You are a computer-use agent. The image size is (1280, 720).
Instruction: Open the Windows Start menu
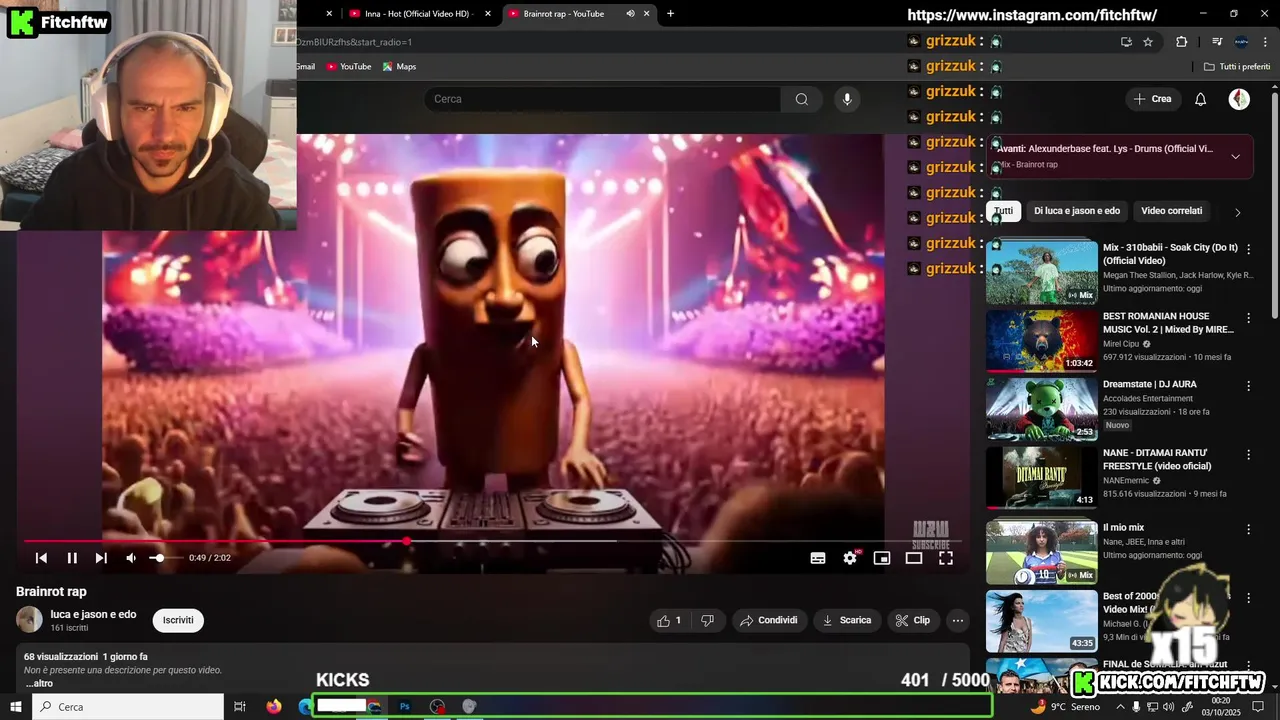[16, 707]
